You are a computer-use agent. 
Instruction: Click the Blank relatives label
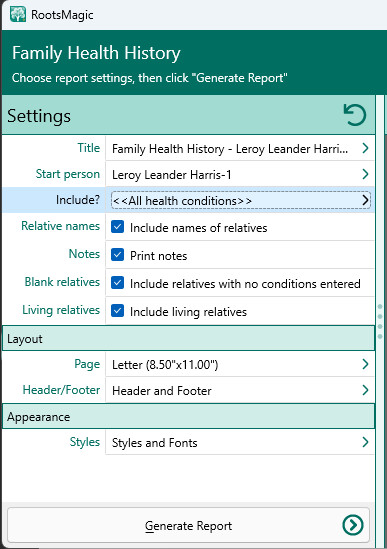(x=62, y=282)
